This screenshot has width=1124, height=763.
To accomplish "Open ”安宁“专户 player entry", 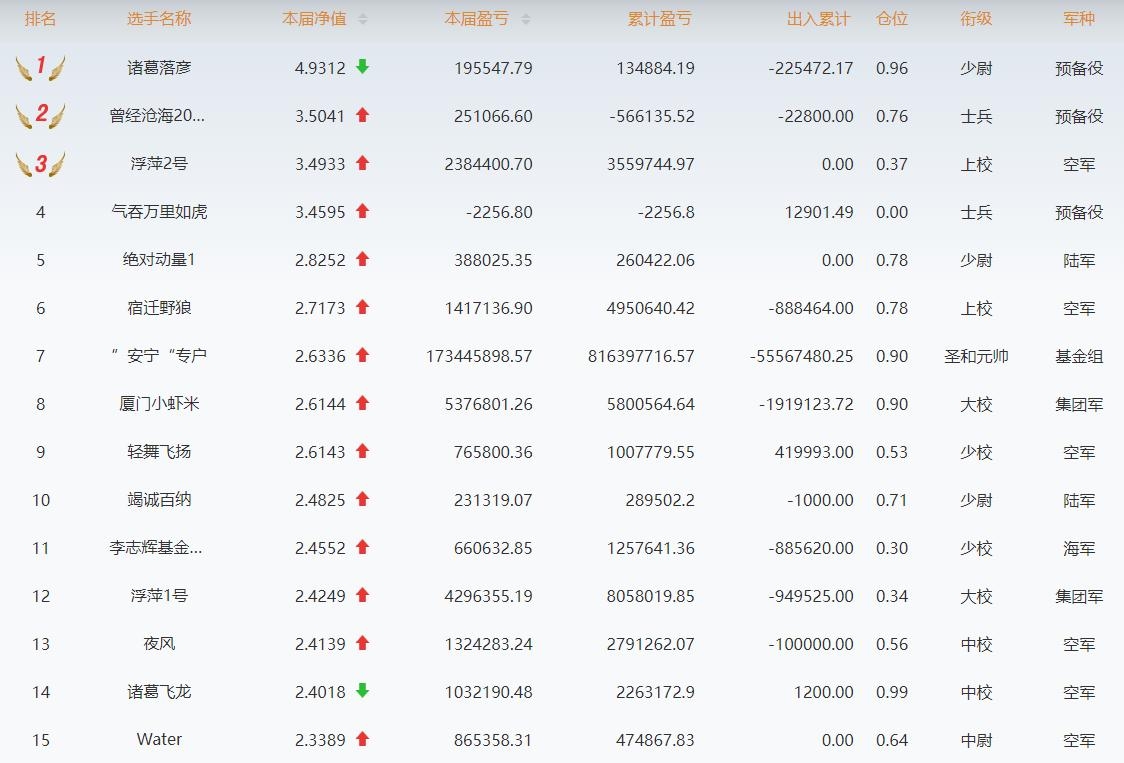I will [159, 356].
